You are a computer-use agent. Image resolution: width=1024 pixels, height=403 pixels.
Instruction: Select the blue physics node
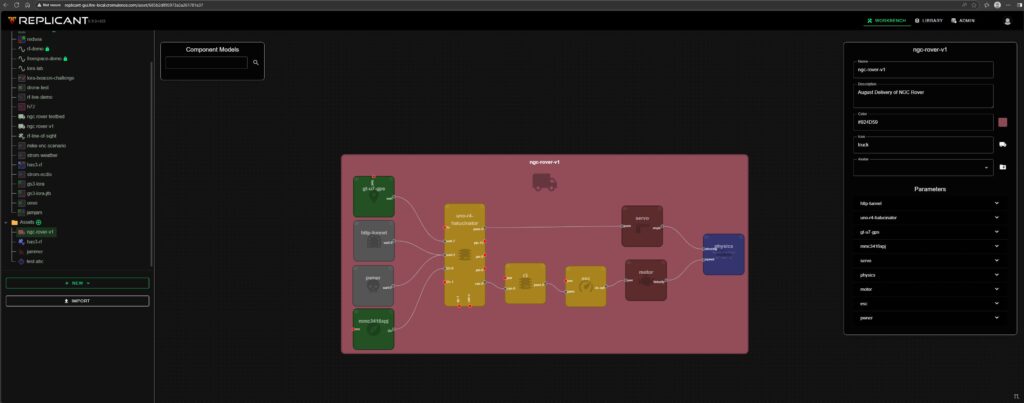[x=723, y=253]
